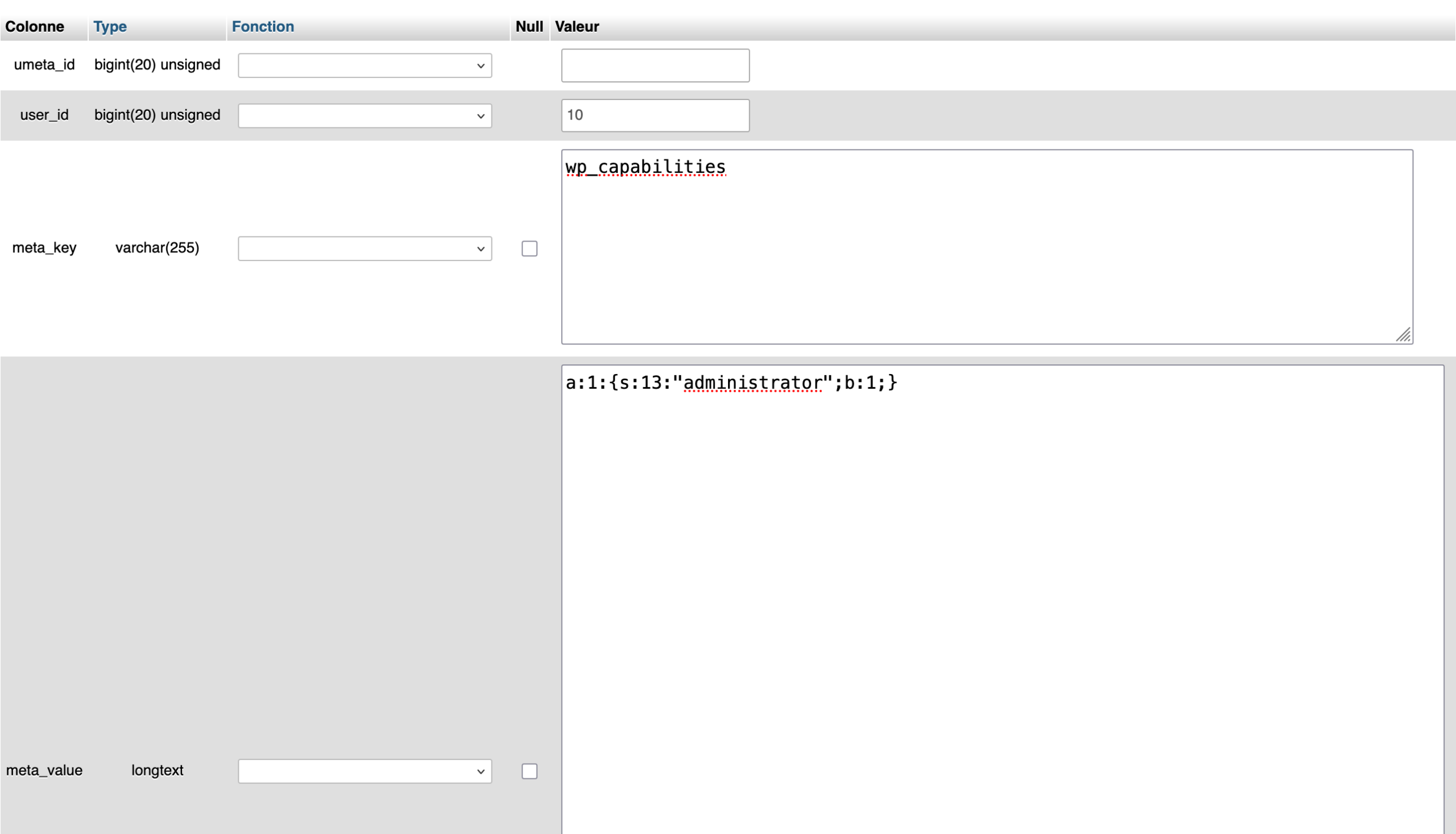1456x834 pixels.
Task: Grab the meta_key textarea resize handle
Action: pyautogui.click(x=1403, y=334)
